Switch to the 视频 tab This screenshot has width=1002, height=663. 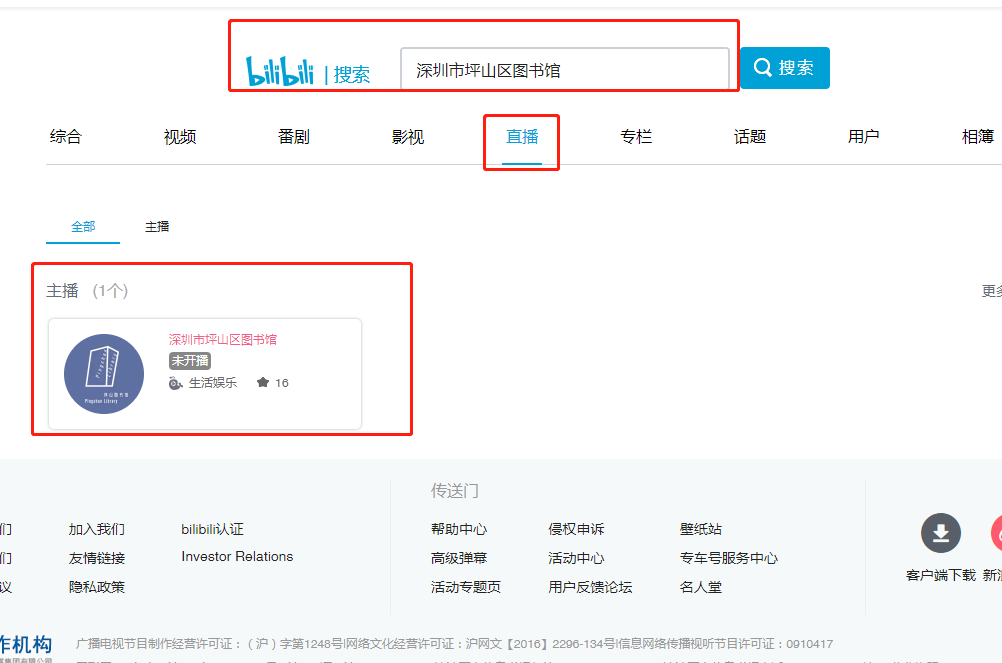pyautogui.click(x=180, y=137)
